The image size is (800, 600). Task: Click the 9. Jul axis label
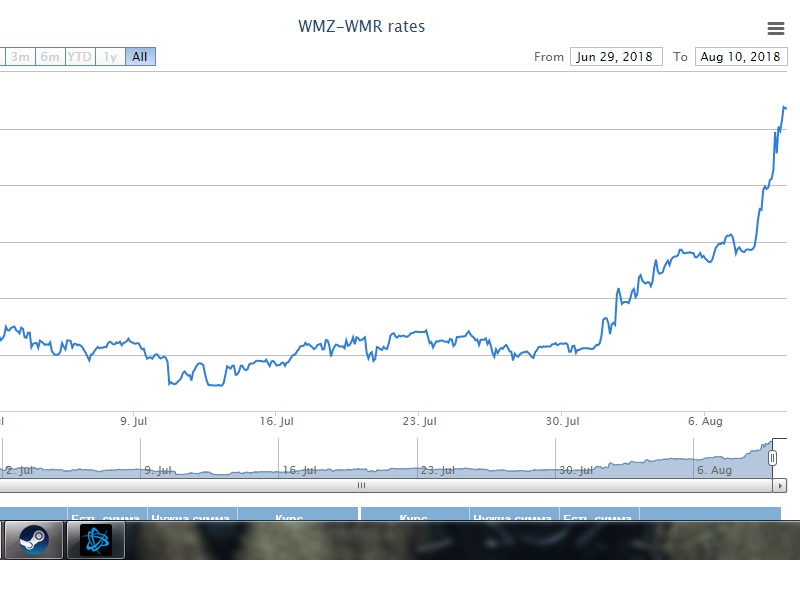point(134,421)
